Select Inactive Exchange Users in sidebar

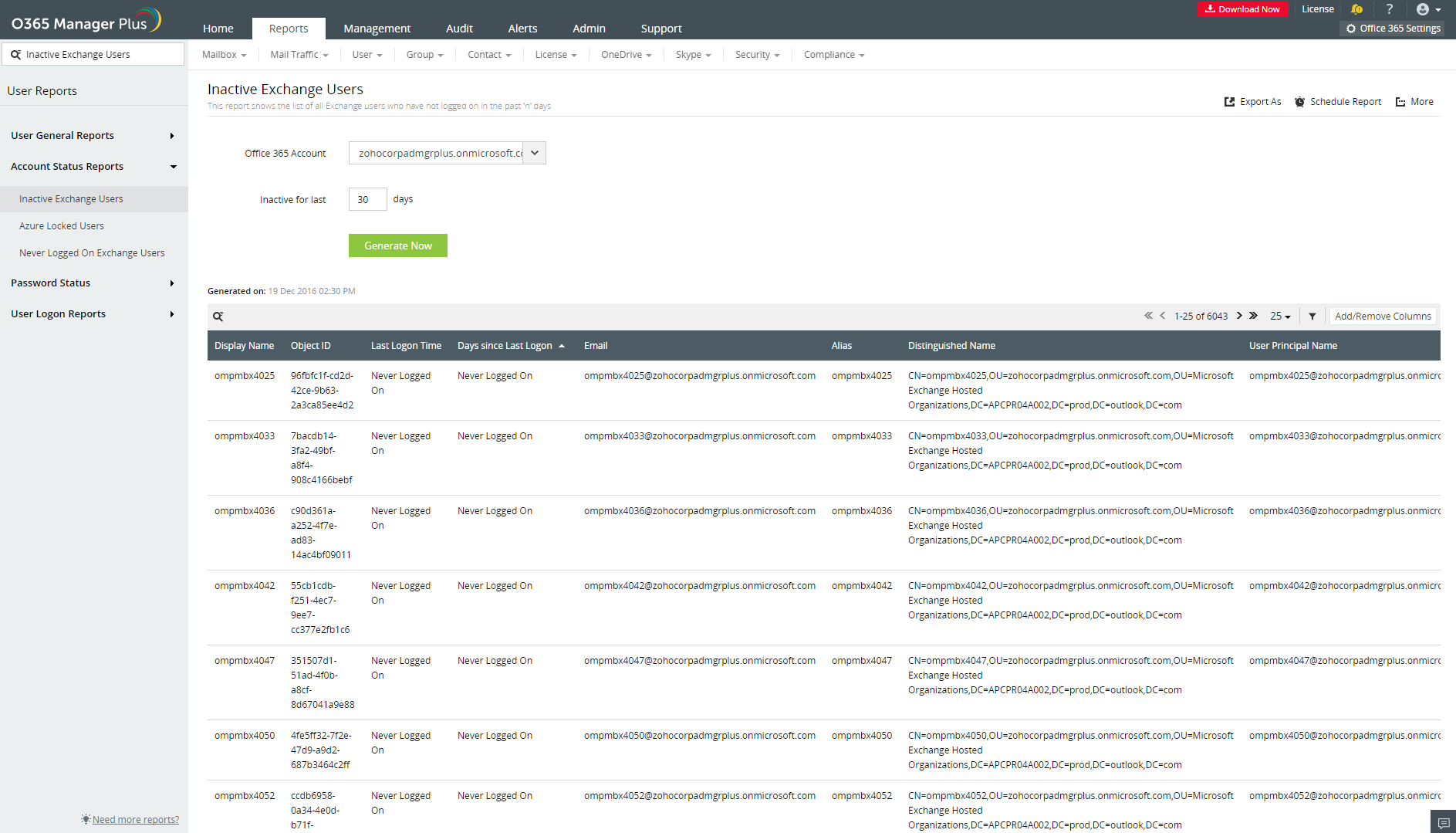94,199
